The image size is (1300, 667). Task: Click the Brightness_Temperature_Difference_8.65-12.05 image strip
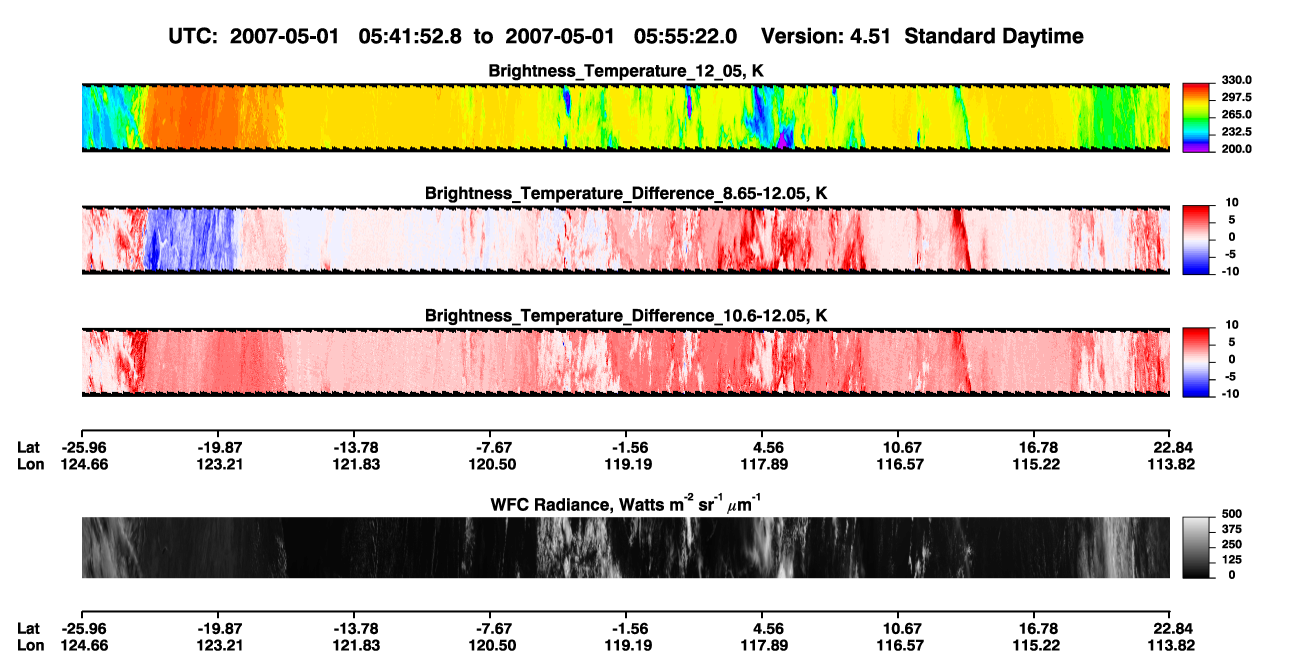coord(625,239)
